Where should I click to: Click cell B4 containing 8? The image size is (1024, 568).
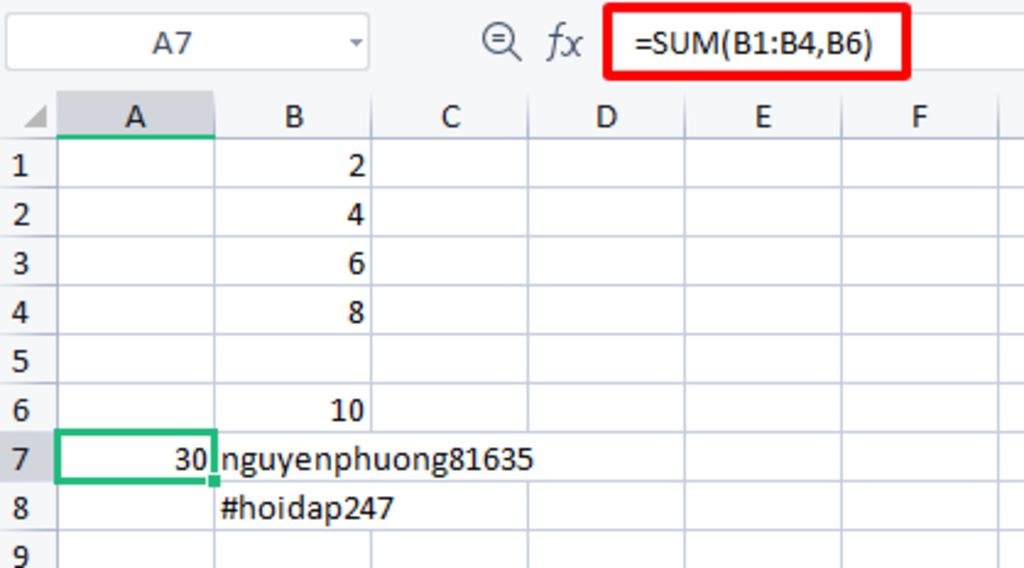293,312
